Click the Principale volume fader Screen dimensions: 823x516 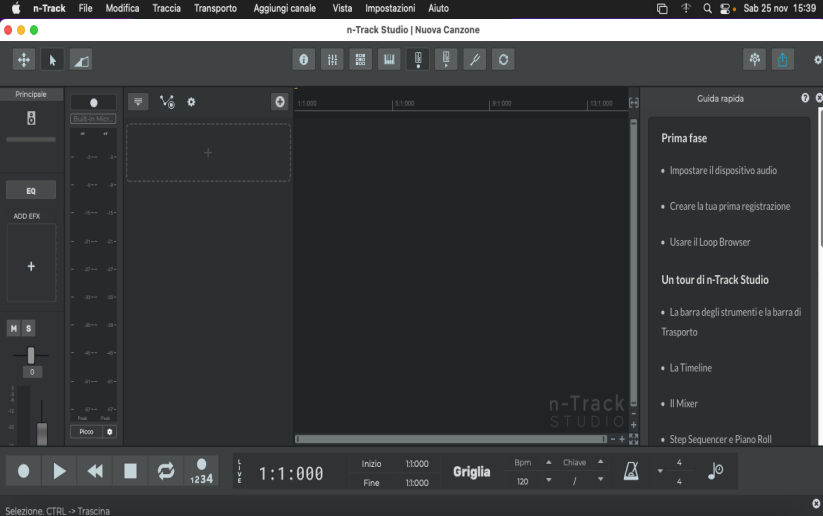(x=42, y=435)
